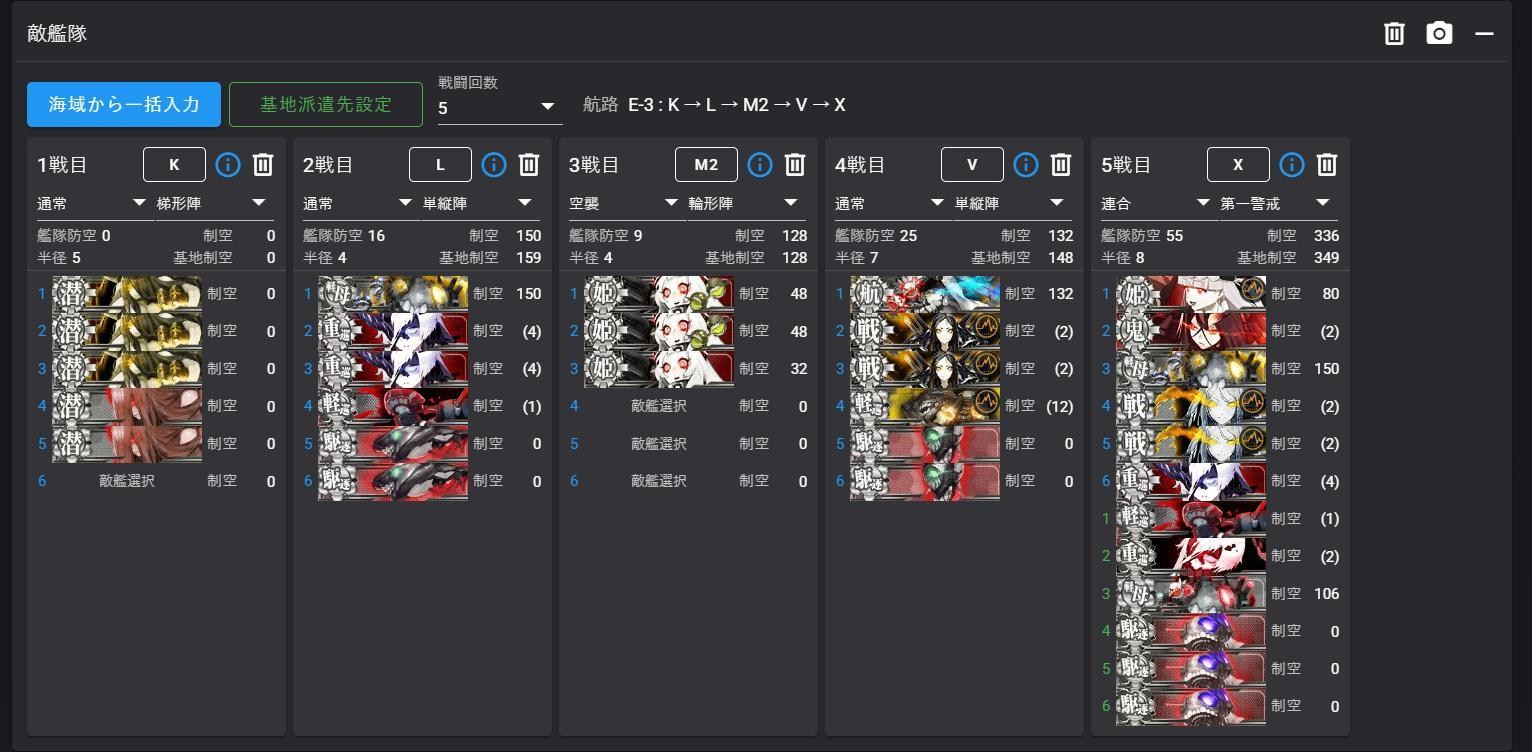Image resolution: width=1532 pixels, height=752 pixels.
Task: Open battle 1 梯形陣 formation dropdown
Action: [x=213, y=204]
